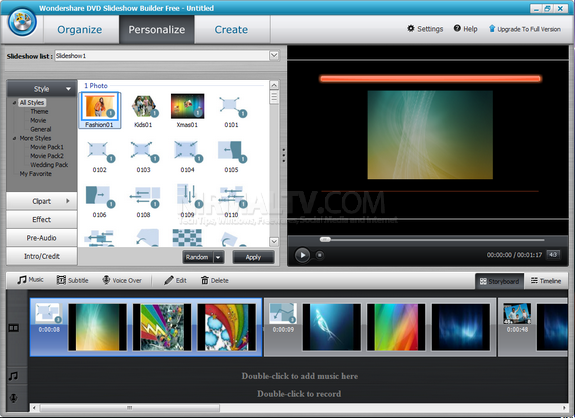Open the Random button dropdown arrow

click(219, 257)
